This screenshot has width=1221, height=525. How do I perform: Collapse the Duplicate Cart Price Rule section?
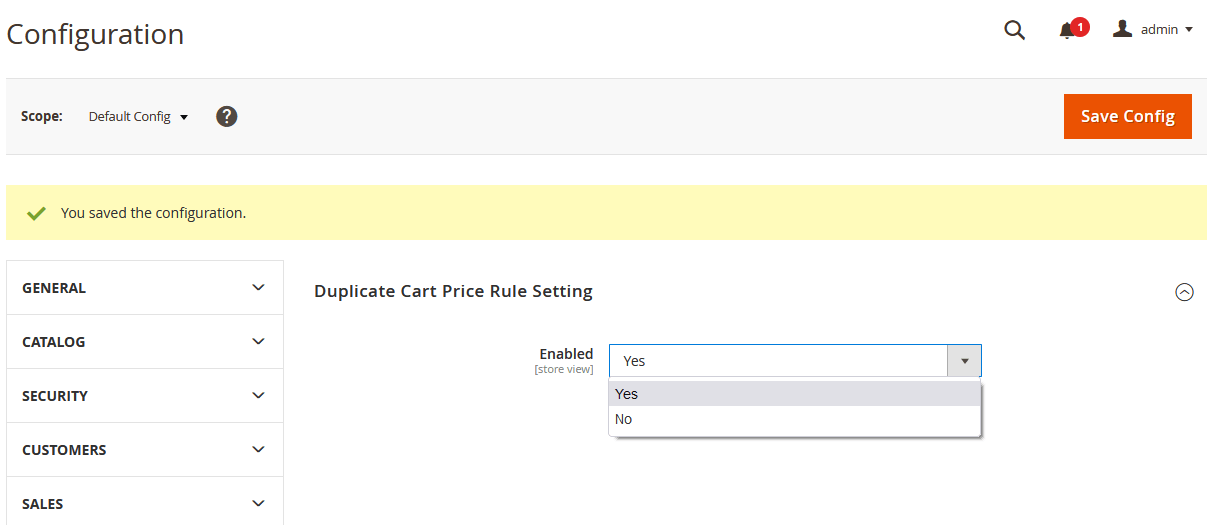pyautogui.click(x=1184, y=292)
